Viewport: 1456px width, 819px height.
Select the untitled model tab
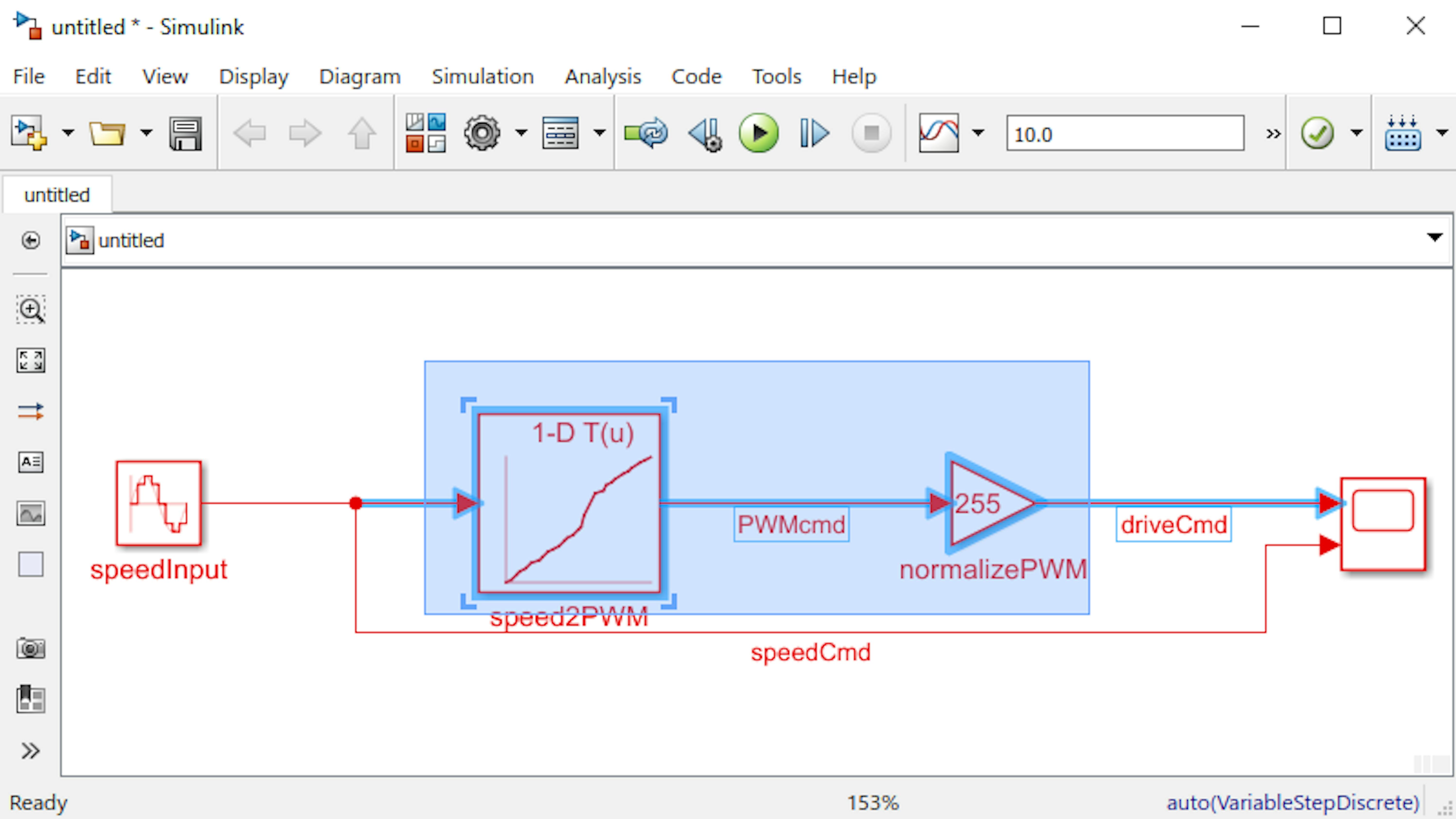point(57,195)
